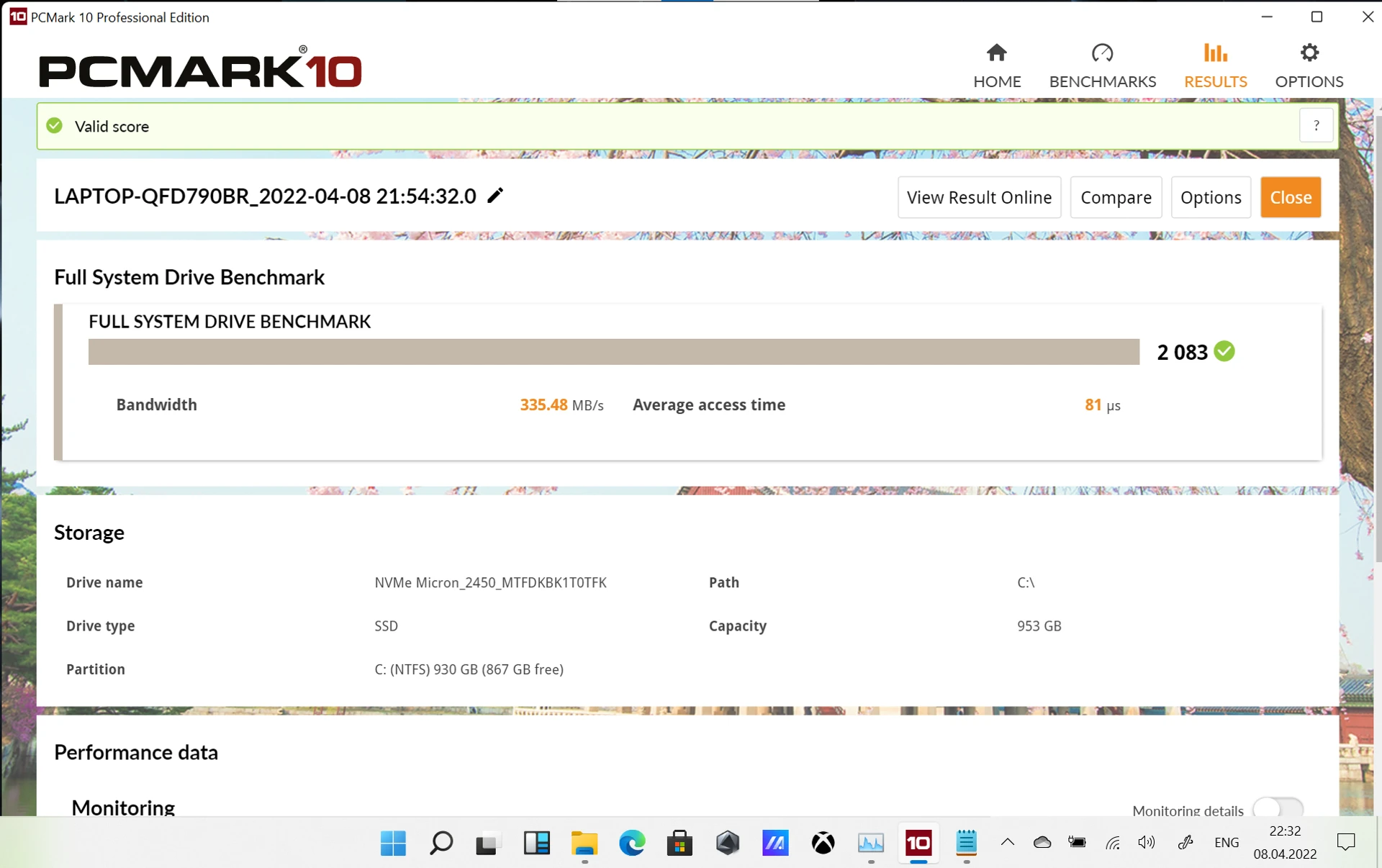Open the taskbar Search icon
The width and height of the screenshot is (1382, 868).
441,843
